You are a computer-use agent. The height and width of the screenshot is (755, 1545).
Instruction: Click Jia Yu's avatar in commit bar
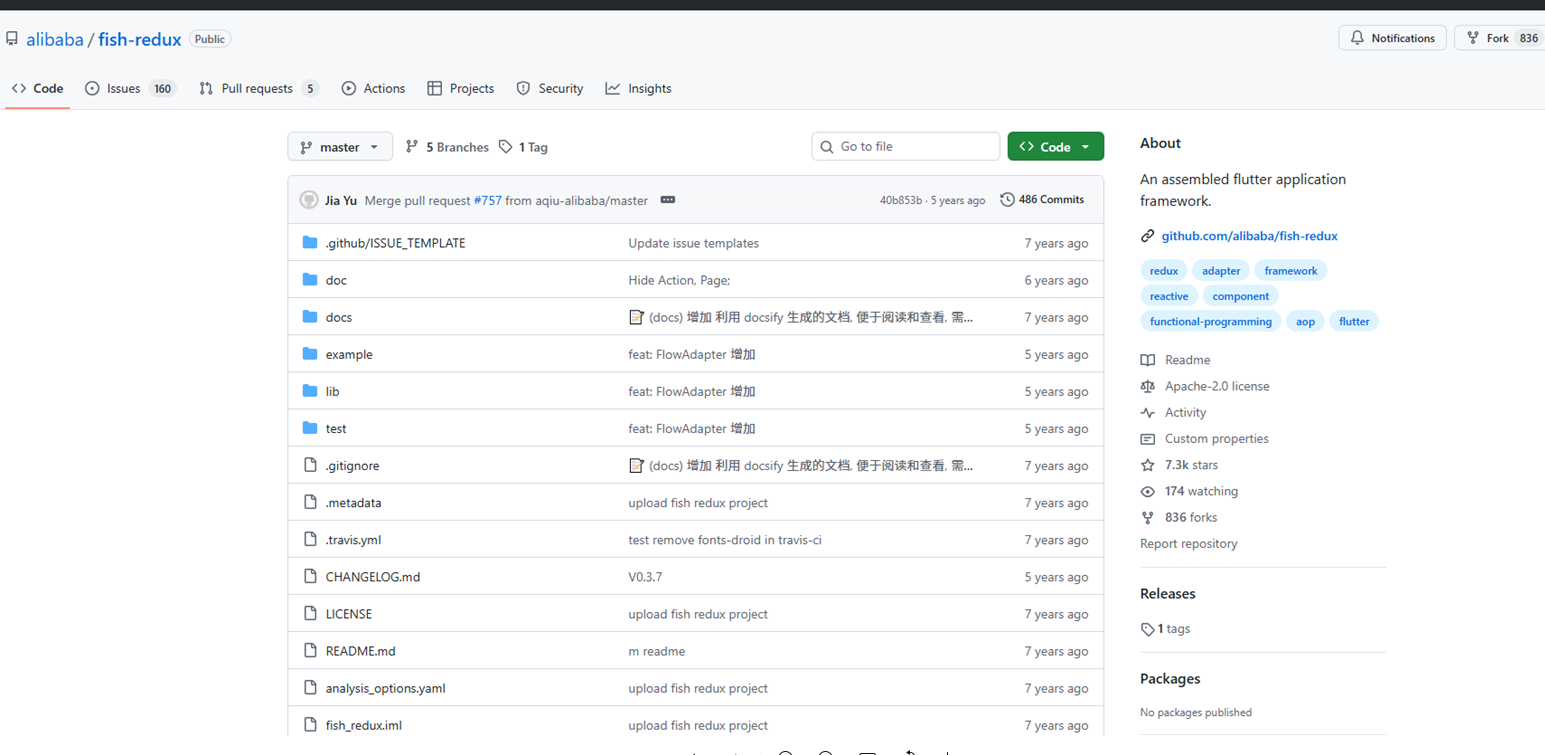(309, 200)
